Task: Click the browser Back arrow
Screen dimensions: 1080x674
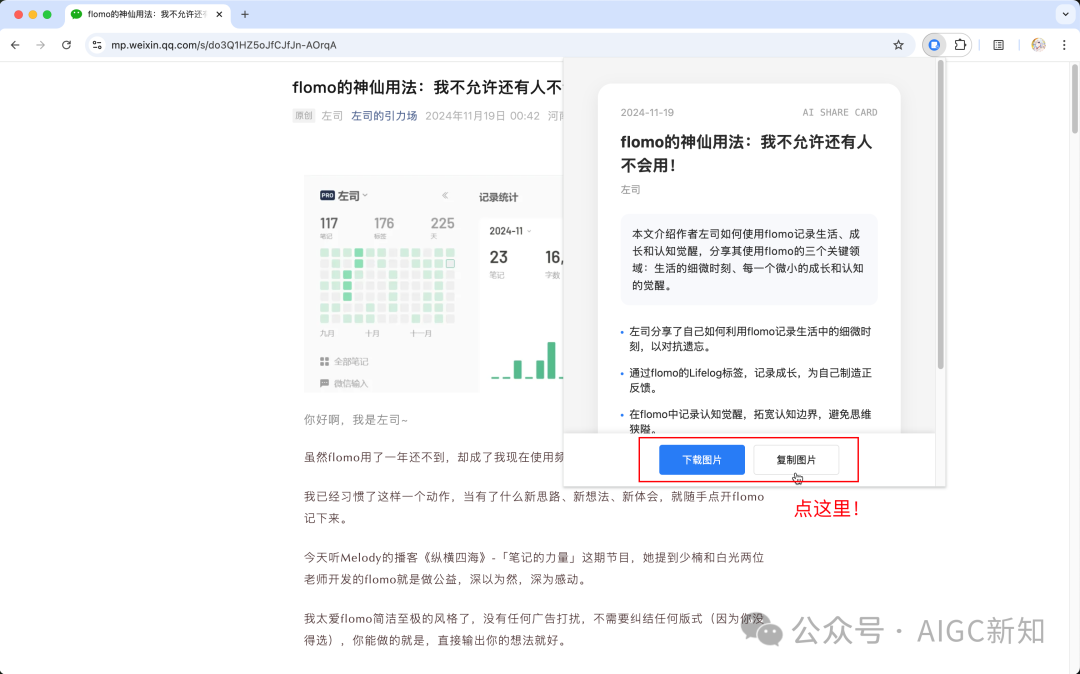Action: point(15,45)
